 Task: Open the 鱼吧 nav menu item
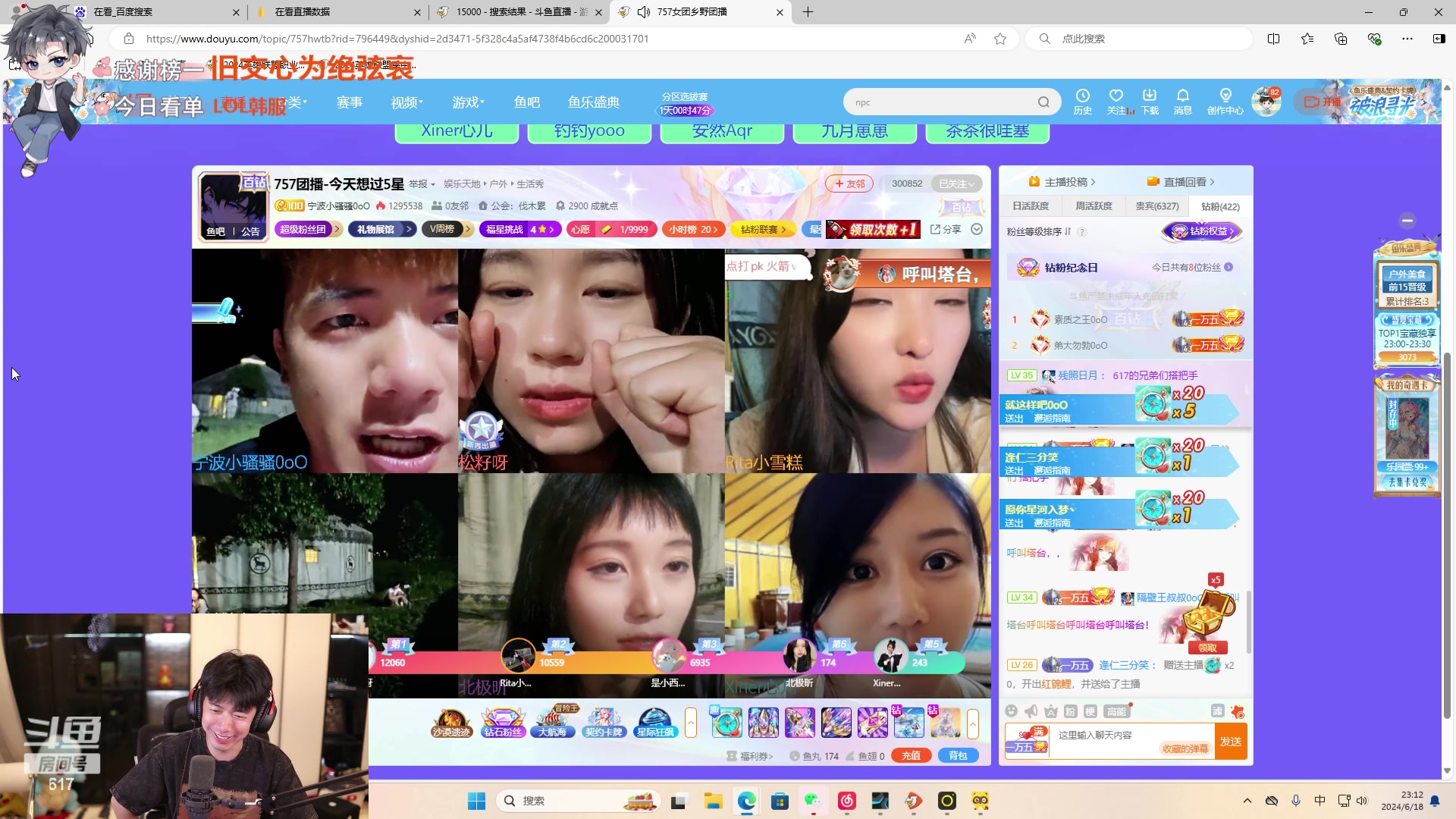(x=527, y=102)
